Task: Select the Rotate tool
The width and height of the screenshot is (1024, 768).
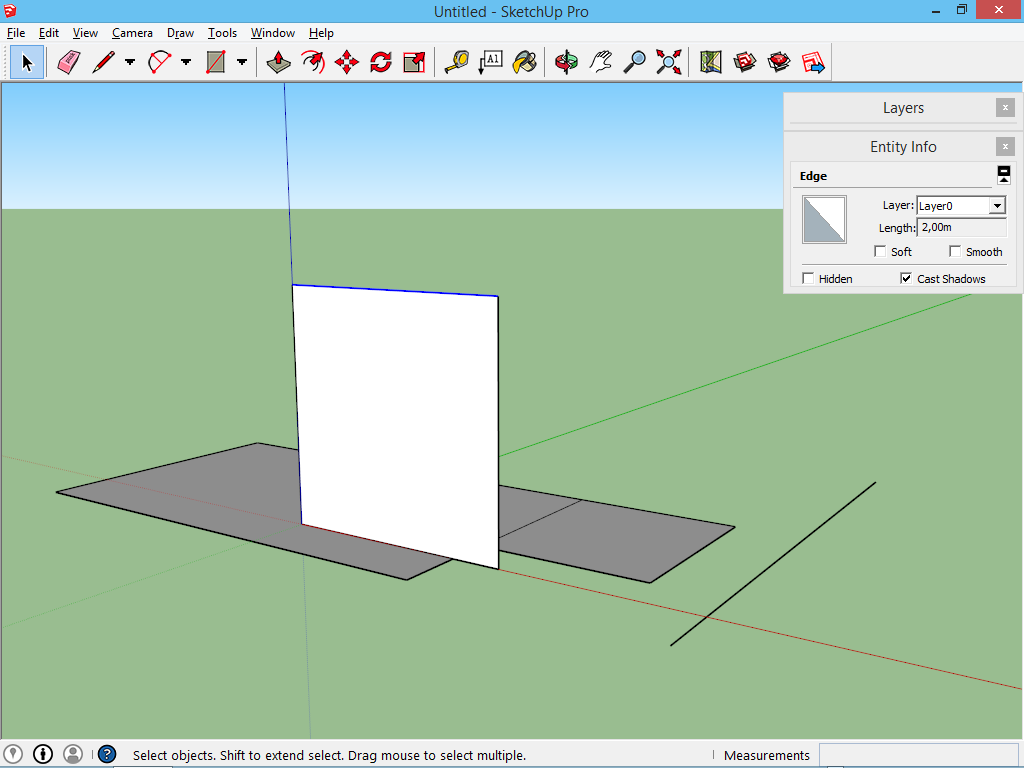Action: [380, 63]
